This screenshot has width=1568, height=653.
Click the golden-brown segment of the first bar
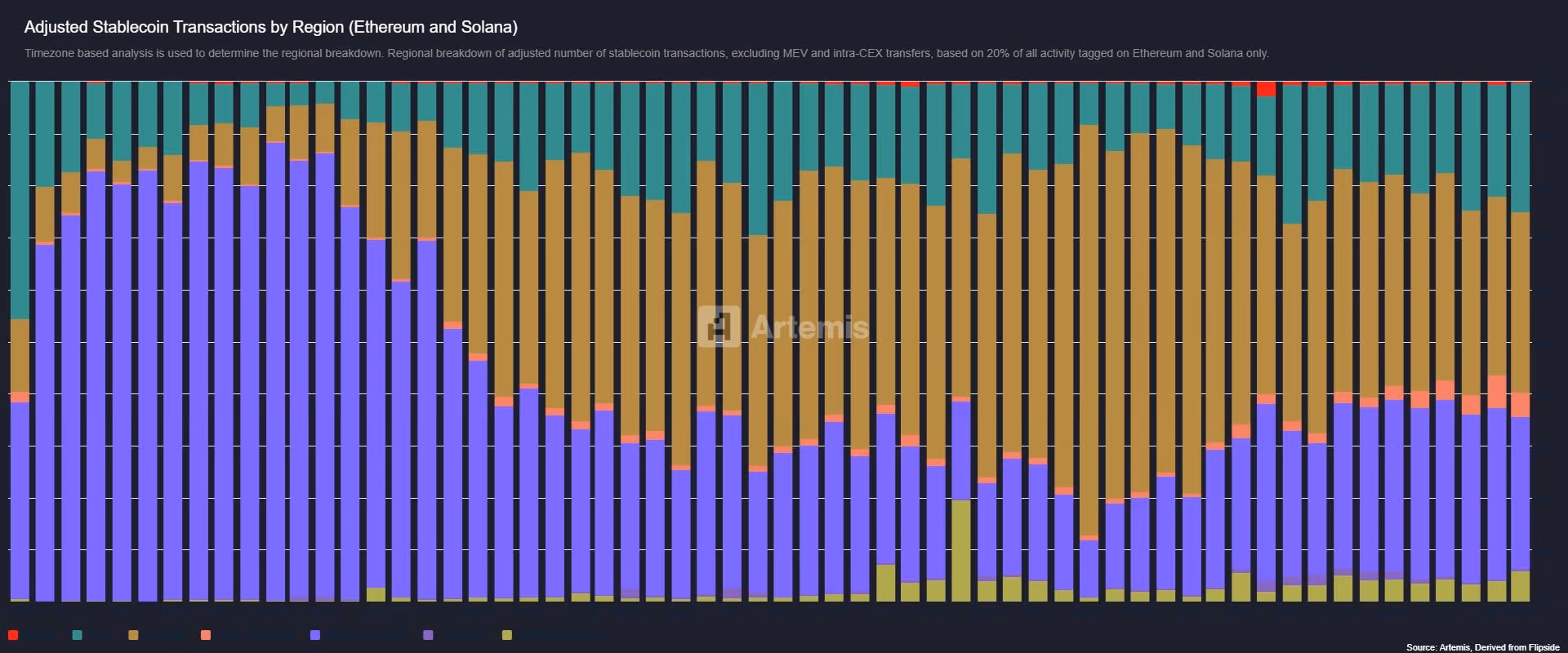click(x=20, y=355)
